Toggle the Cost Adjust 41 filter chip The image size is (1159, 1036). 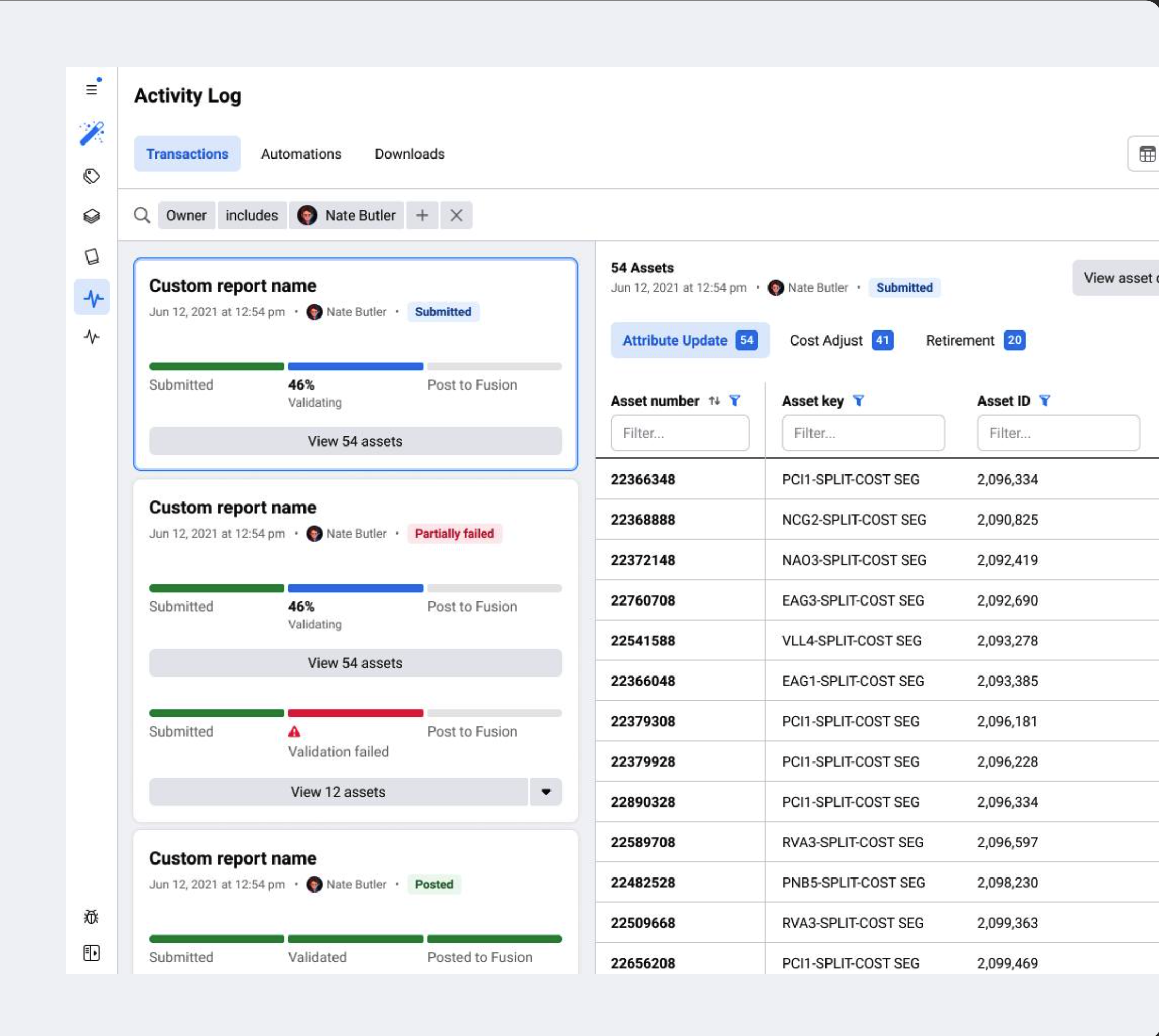[x=841, y=340]
